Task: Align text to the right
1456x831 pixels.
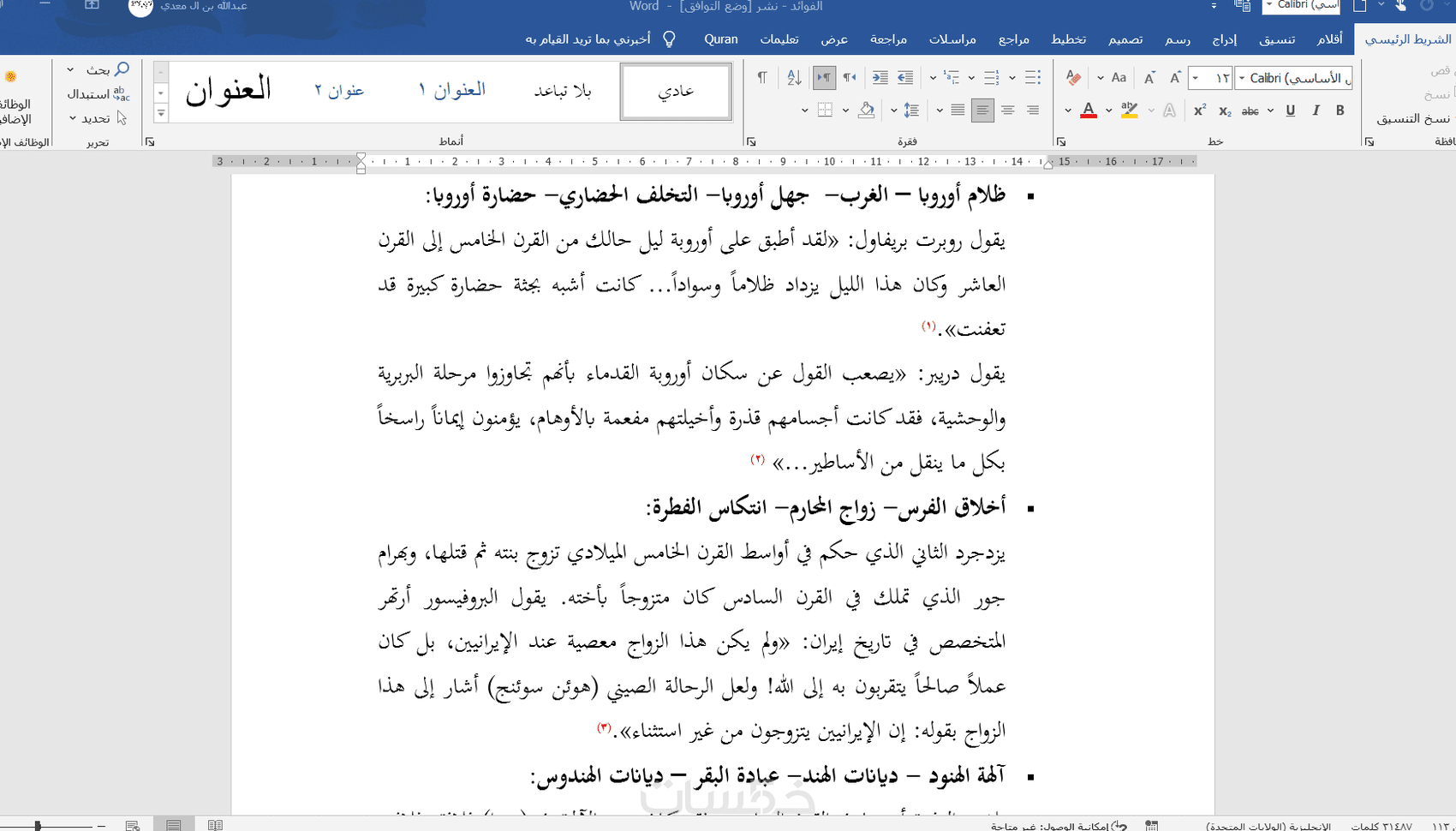Action: click(1033, 111)
